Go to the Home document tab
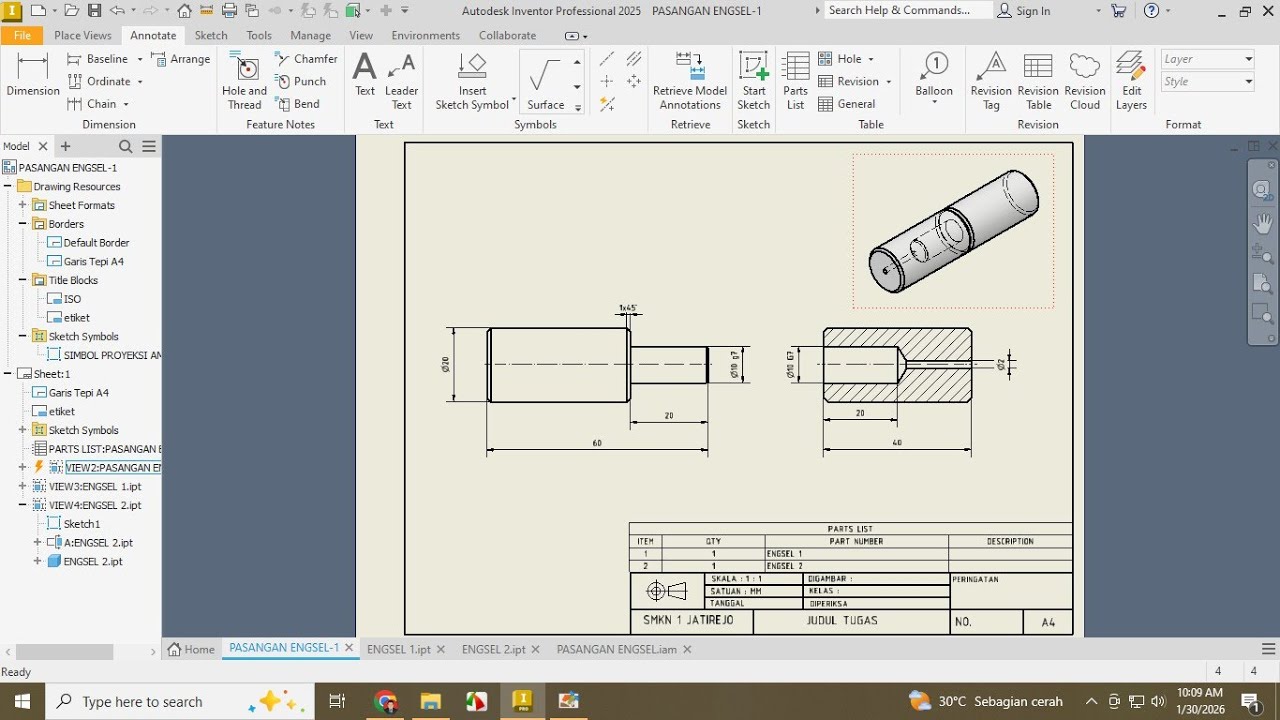This screenshot has width=1280, height=720. click(x=191, y=649)
